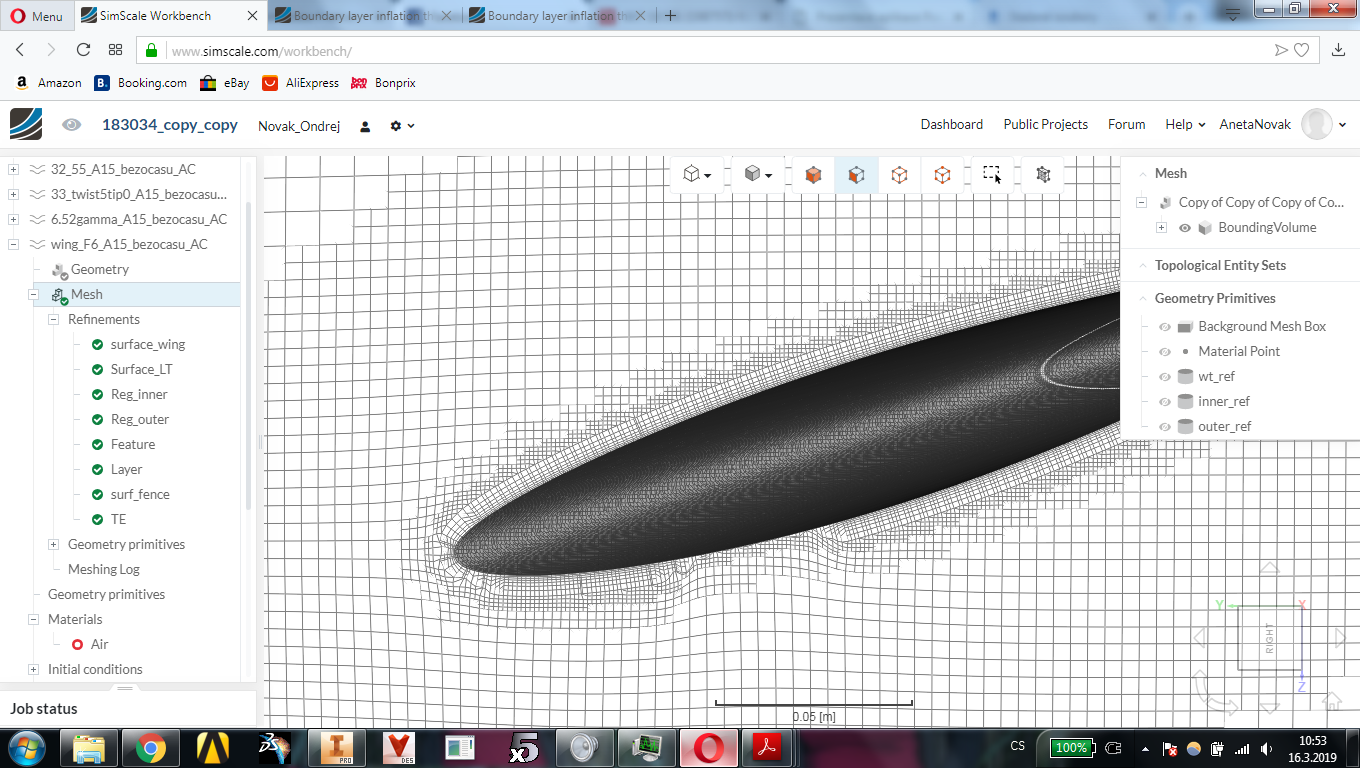Activate the edge selection mode icon
Screen dimensions: 1360x768
coord(899,174)
